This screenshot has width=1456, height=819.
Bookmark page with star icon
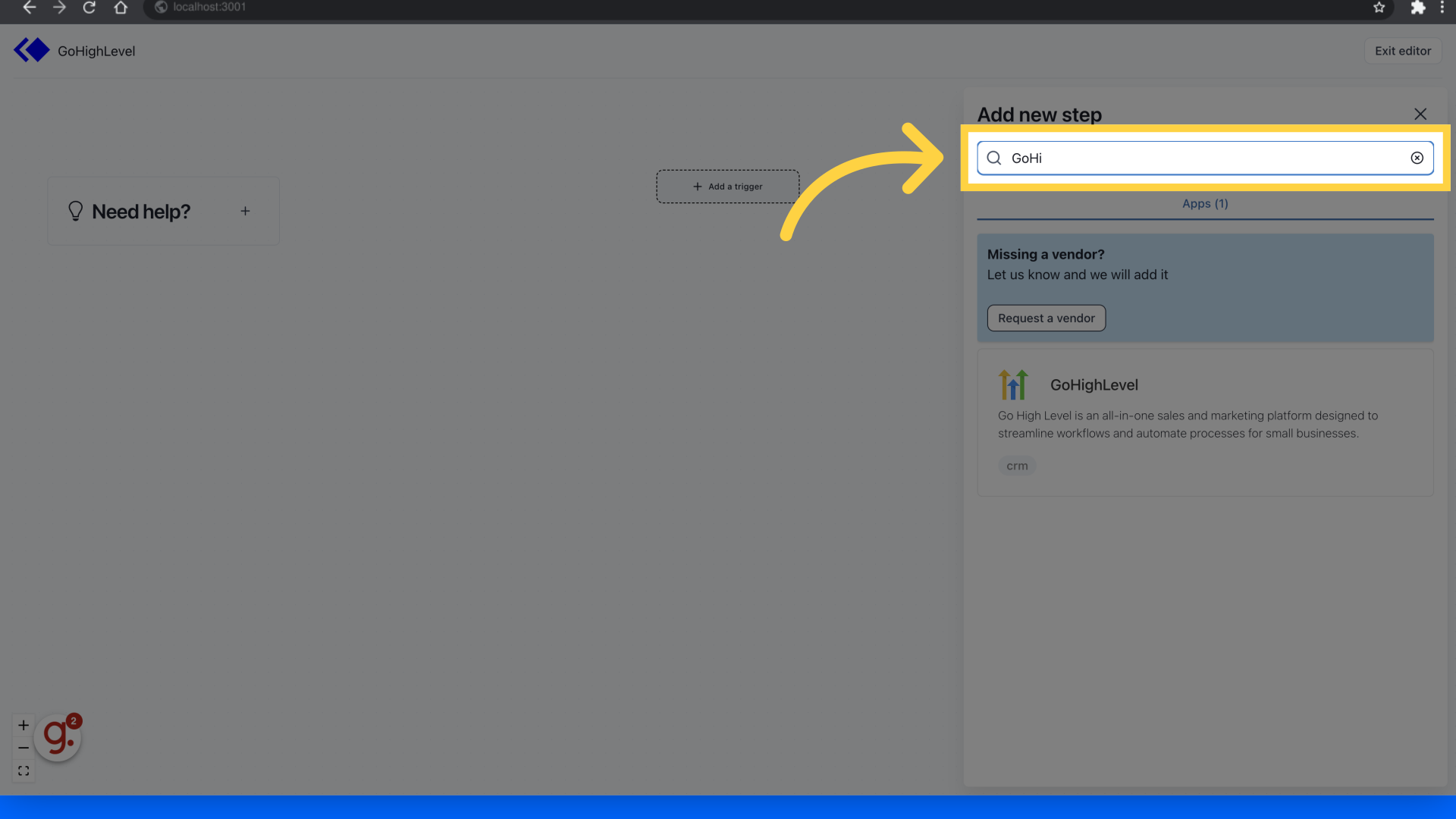pyautogui.click(x=1379, y=8)
